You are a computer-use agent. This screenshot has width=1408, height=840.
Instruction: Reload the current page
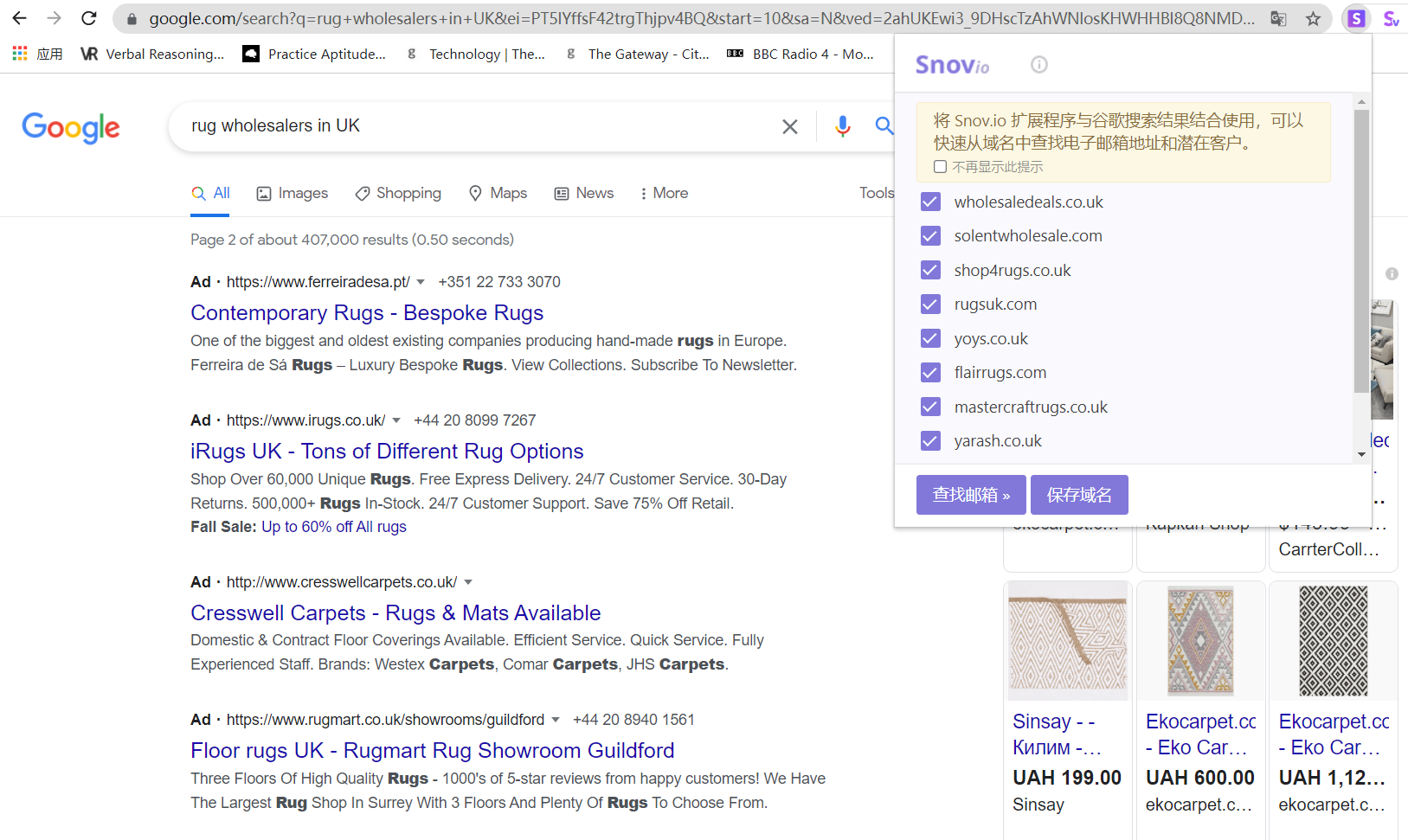click(x=88, y=18)
